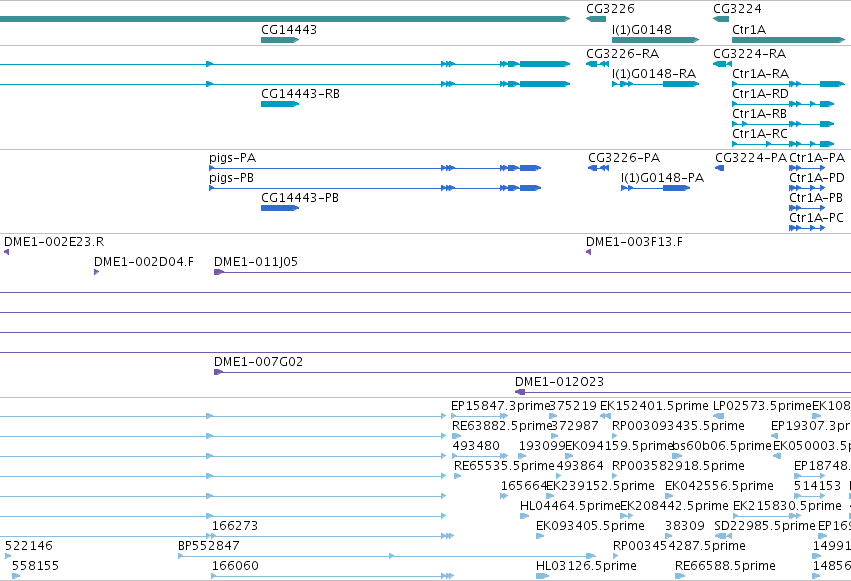The height and width of the screenshot is (581, 851).
Task: Click the DME1-002E23.R clone label
Action: point(54,242)
